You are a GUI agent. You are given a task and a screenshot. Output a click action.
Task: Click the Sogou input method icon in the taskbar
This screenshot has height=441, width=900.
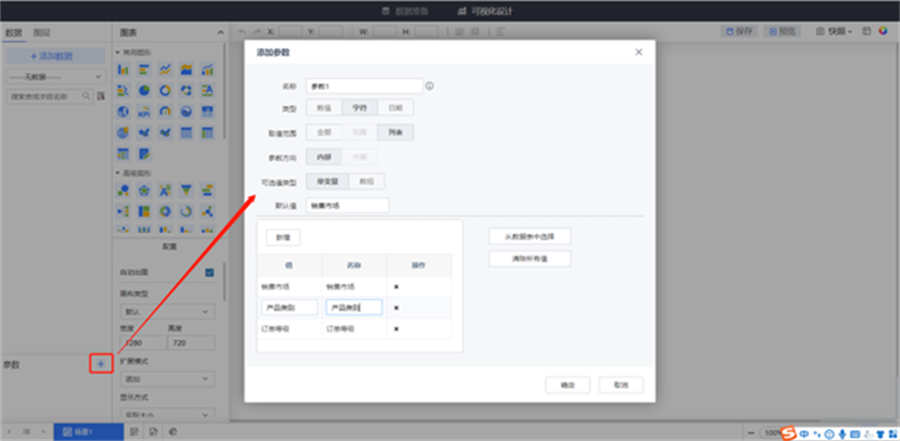789,432
